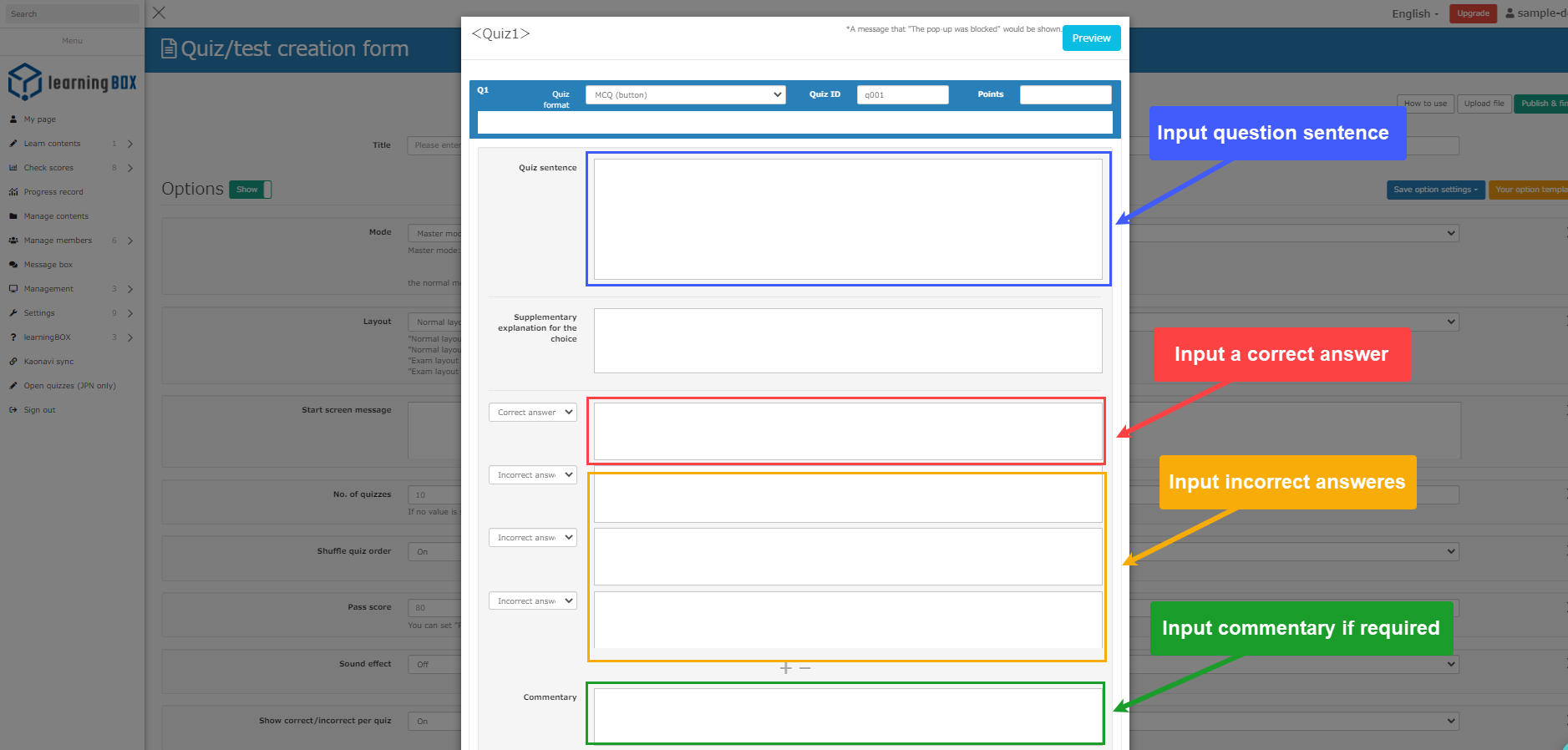The width and height of the screenshot is (1568, 750).
Task: Click the Manage contents folder icon
Action: [13, 216]
